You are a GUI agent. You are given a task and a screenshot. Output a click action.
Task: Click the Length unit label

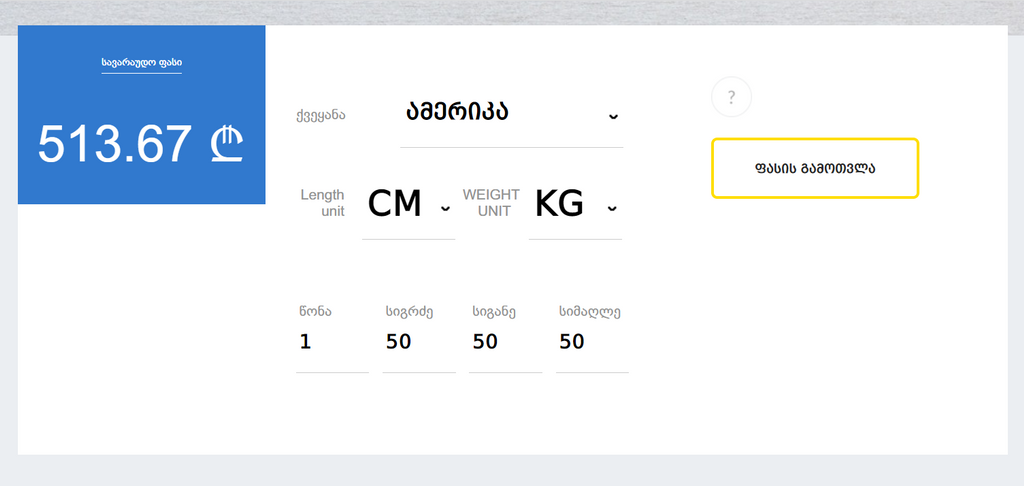[323, 203]
